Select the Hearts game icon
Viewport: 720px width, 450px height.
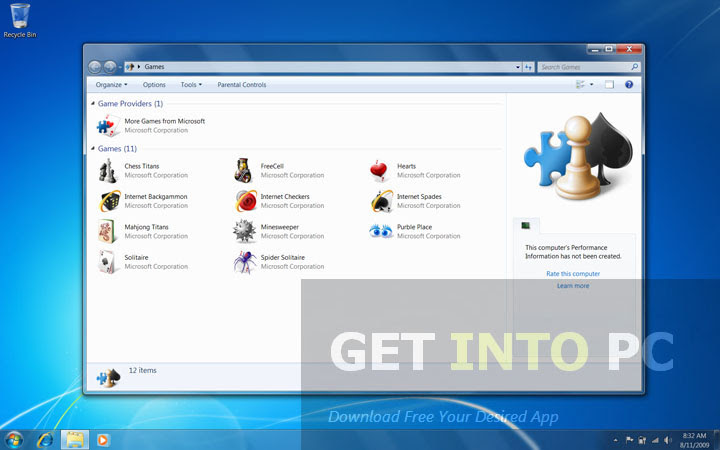pyautogui.click(x=379, y=171)
